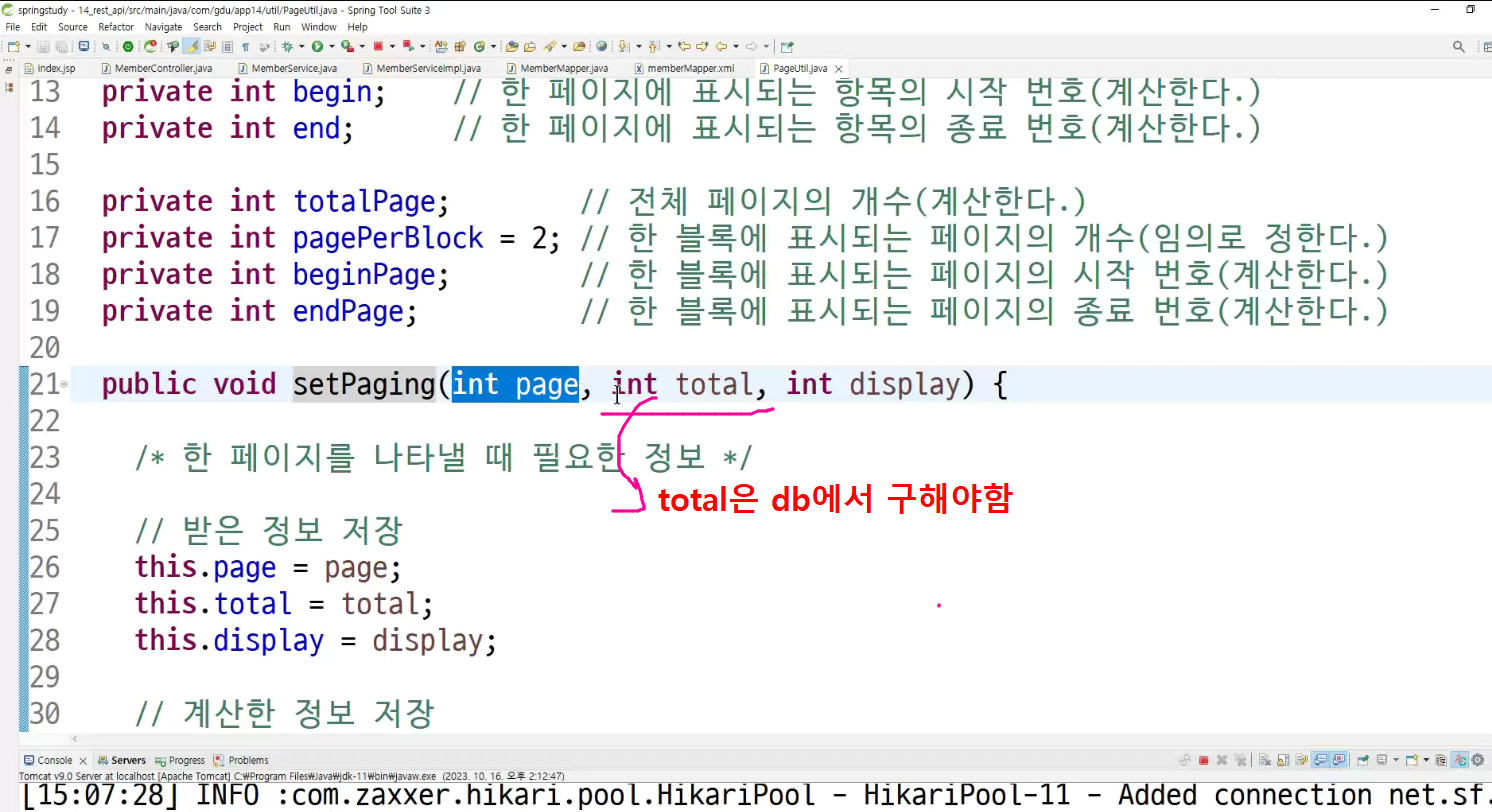Click line number 25 in gutter
This screenshot has width=1492, height=812.
[44, 531]
